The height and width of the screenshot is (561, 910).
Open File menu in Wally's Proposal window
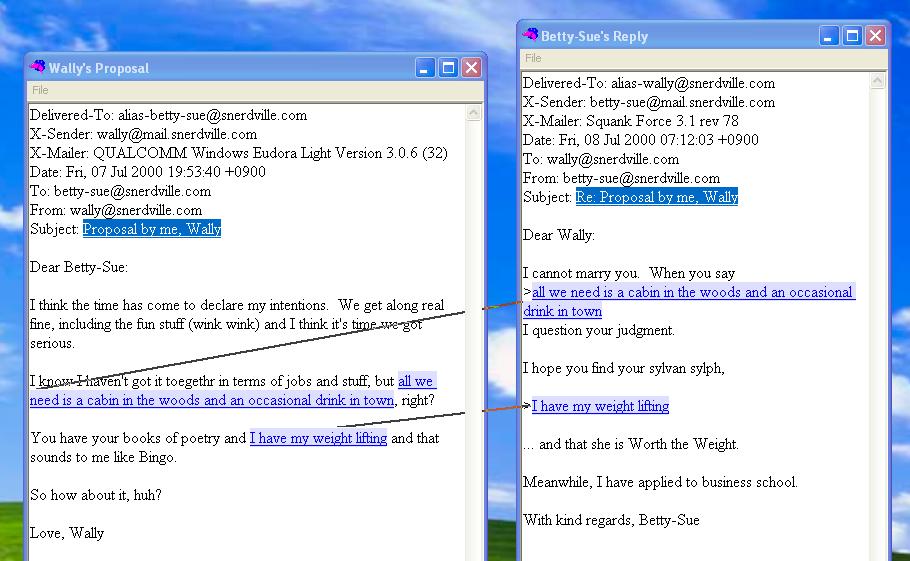pos(40,90)
